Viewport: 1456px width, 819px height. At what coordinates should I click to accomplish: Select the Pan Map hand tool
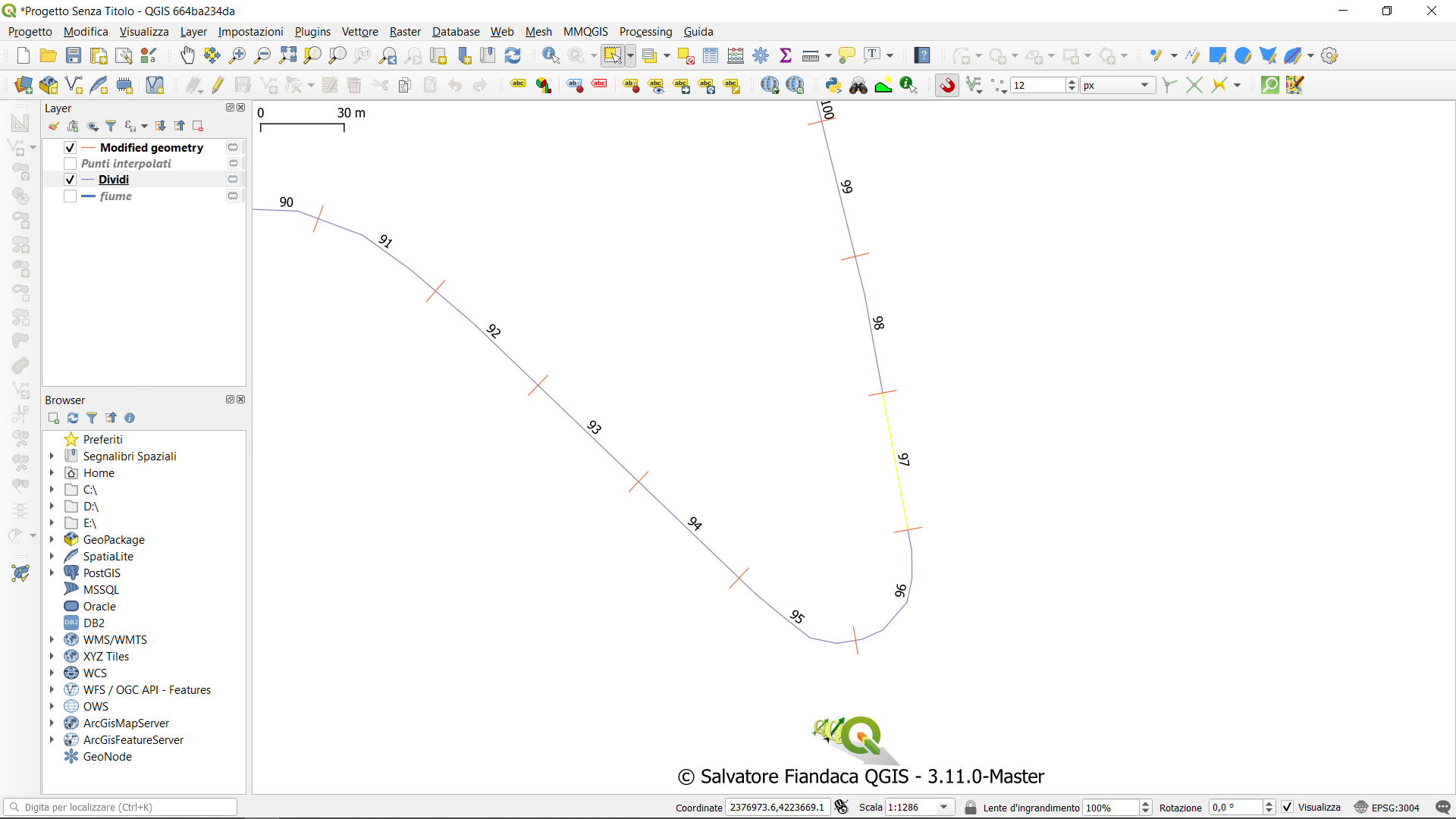coord(187,55)
